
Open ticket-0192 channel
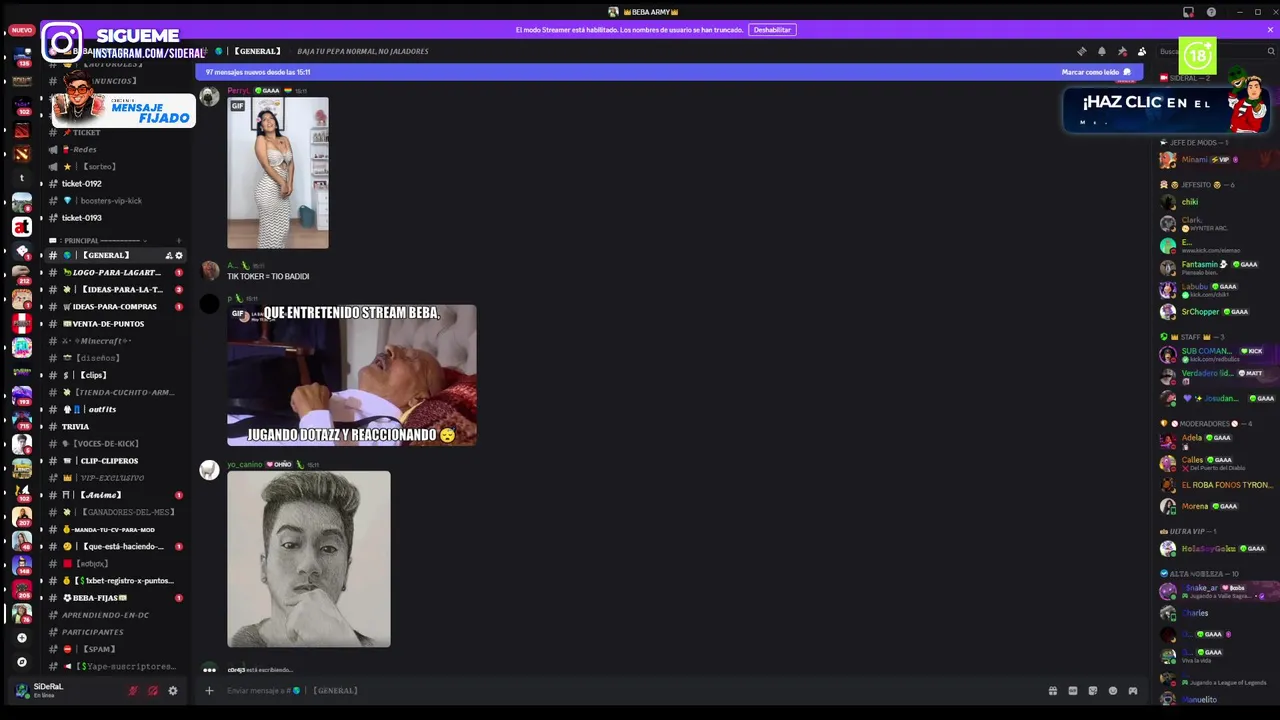pos(115,183)
